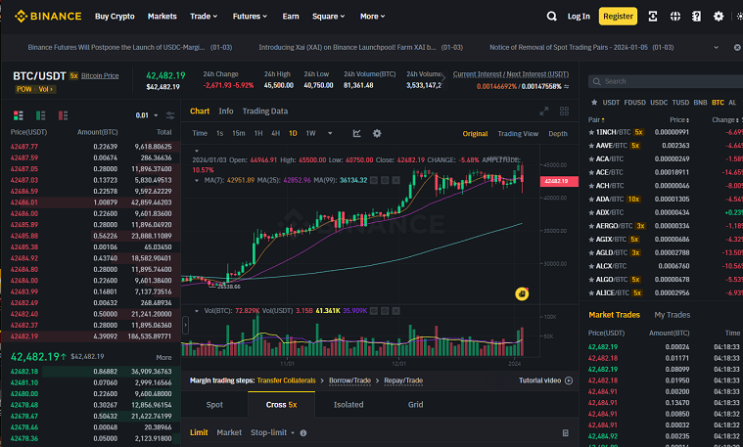743x447 pixels.
Task: Select the 1W chart interval
Action: [x=310, y=133]
